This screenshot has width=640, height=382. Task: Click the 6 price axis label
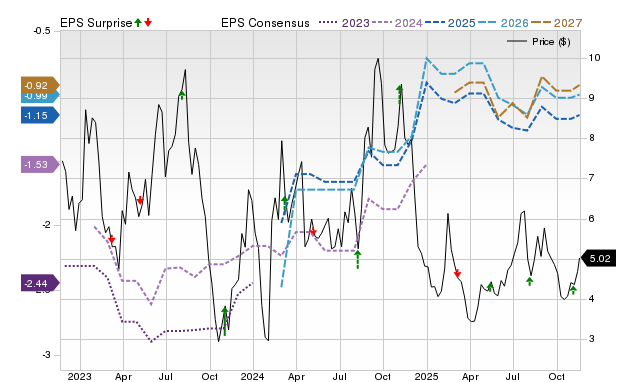pyautogui.click(x=591, y=218)
